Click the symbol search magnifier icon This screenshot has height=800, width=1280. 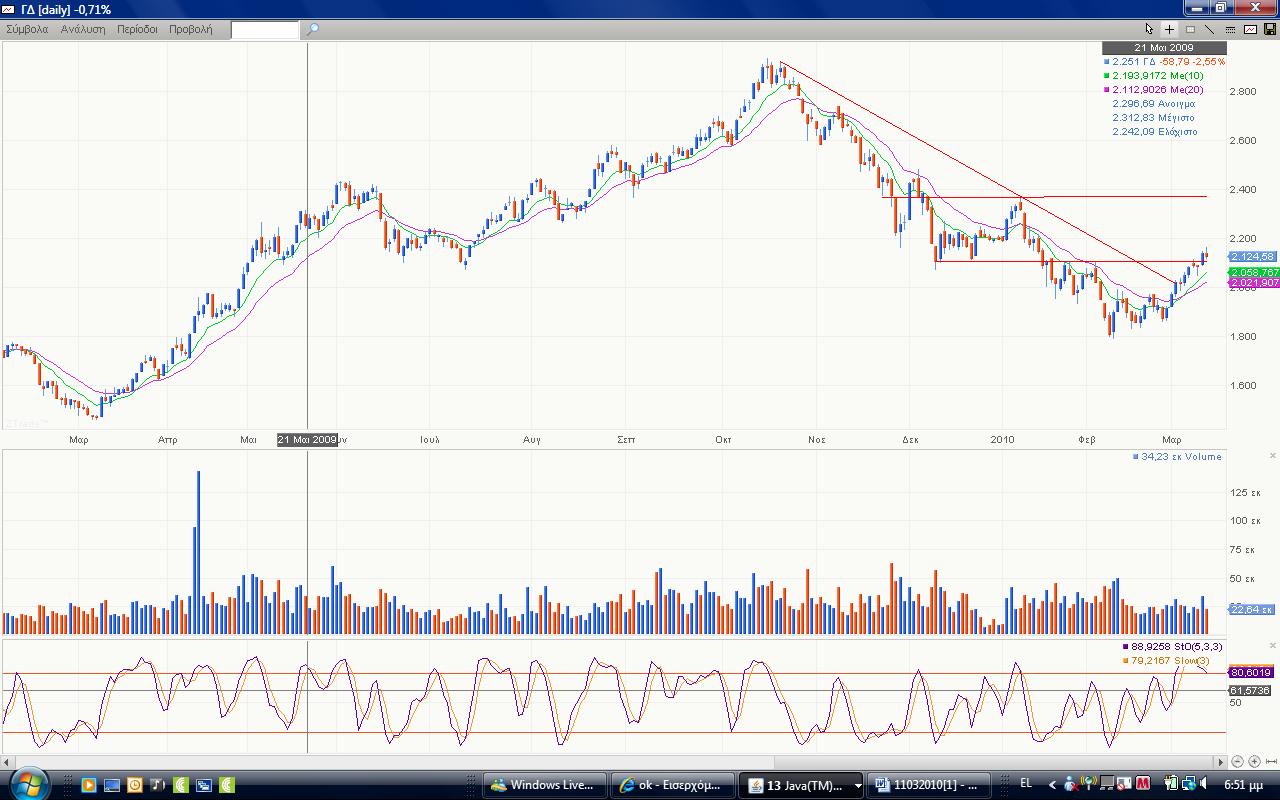[312, 30]
